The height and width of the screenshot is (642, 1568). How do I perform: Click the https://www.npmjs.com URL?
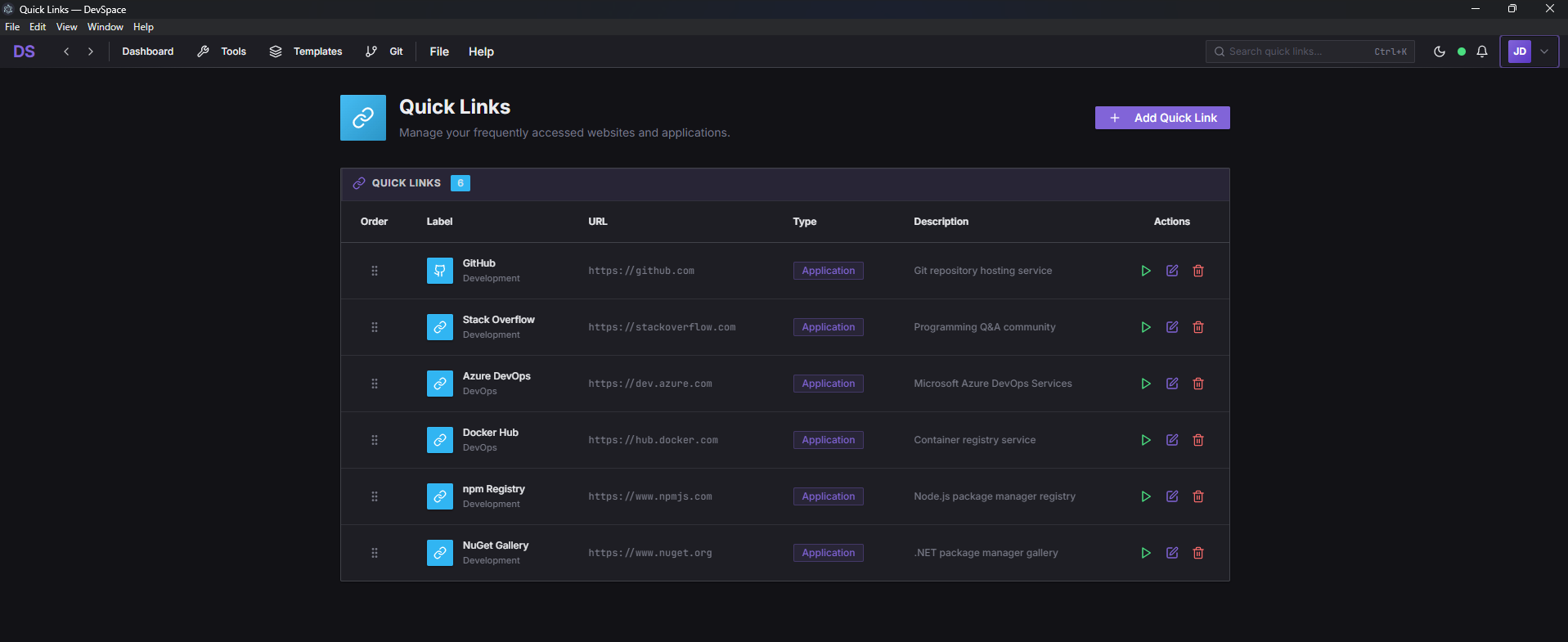(x=650, y=496)
